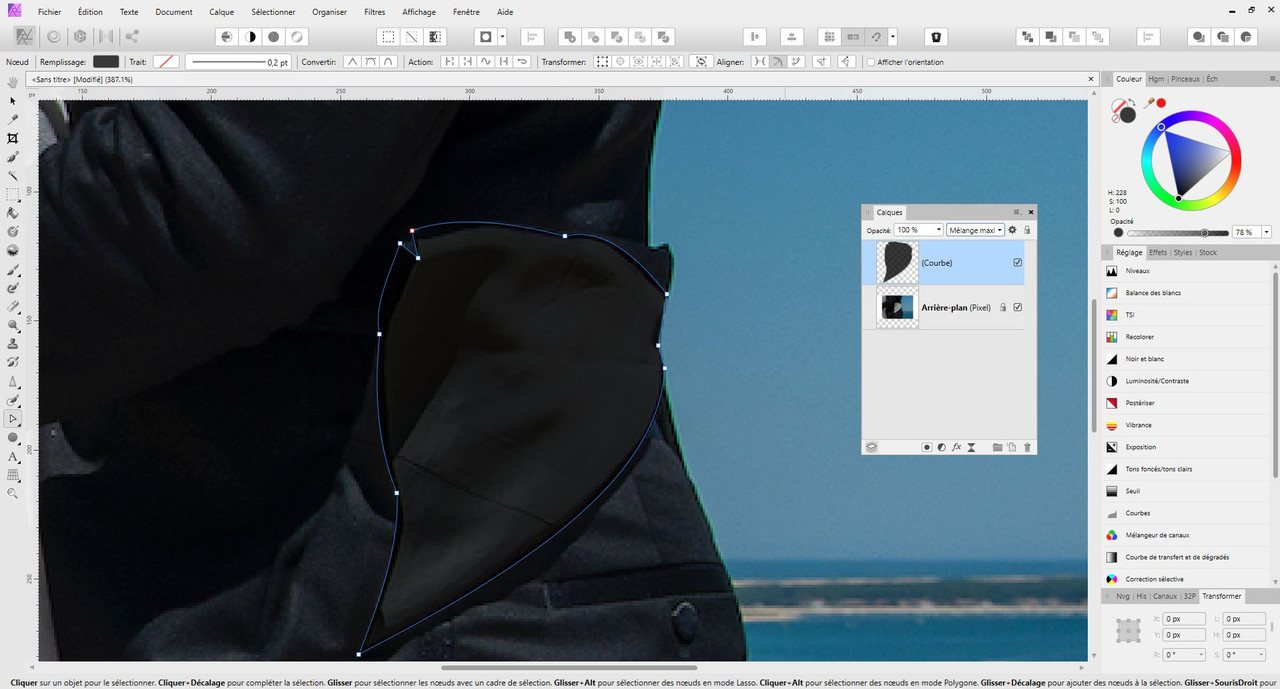Click the deselect marquee icon
Viewport: 1280px width, 689px height.
click(x=412, y=36)
